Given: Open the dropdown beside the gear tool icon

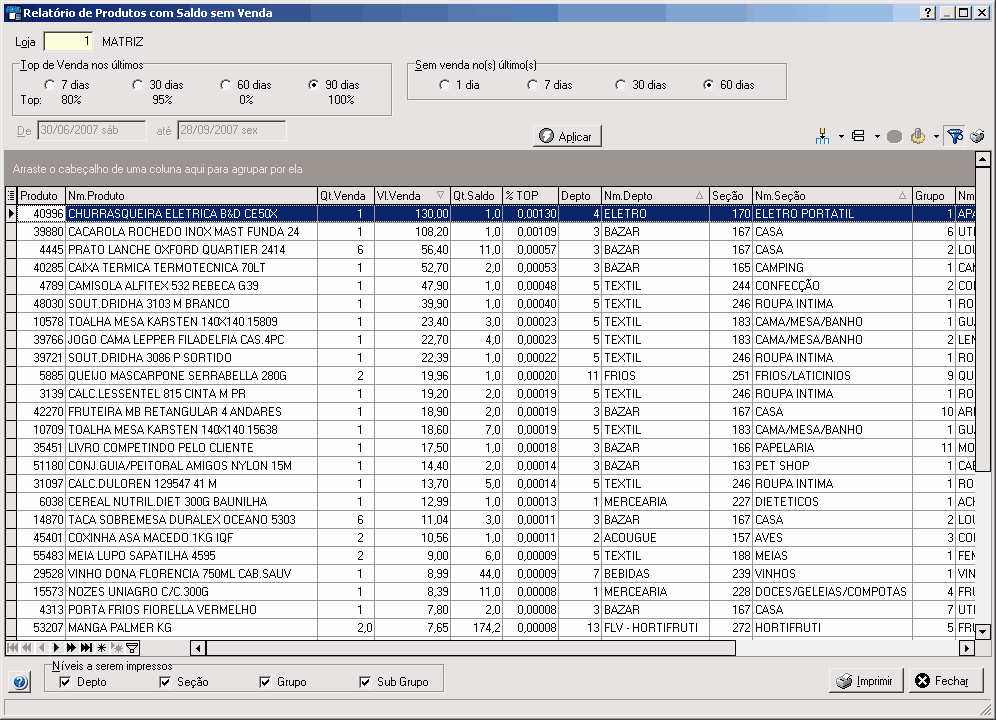Looking at the screenshot, I should click(x=936, y=137).
